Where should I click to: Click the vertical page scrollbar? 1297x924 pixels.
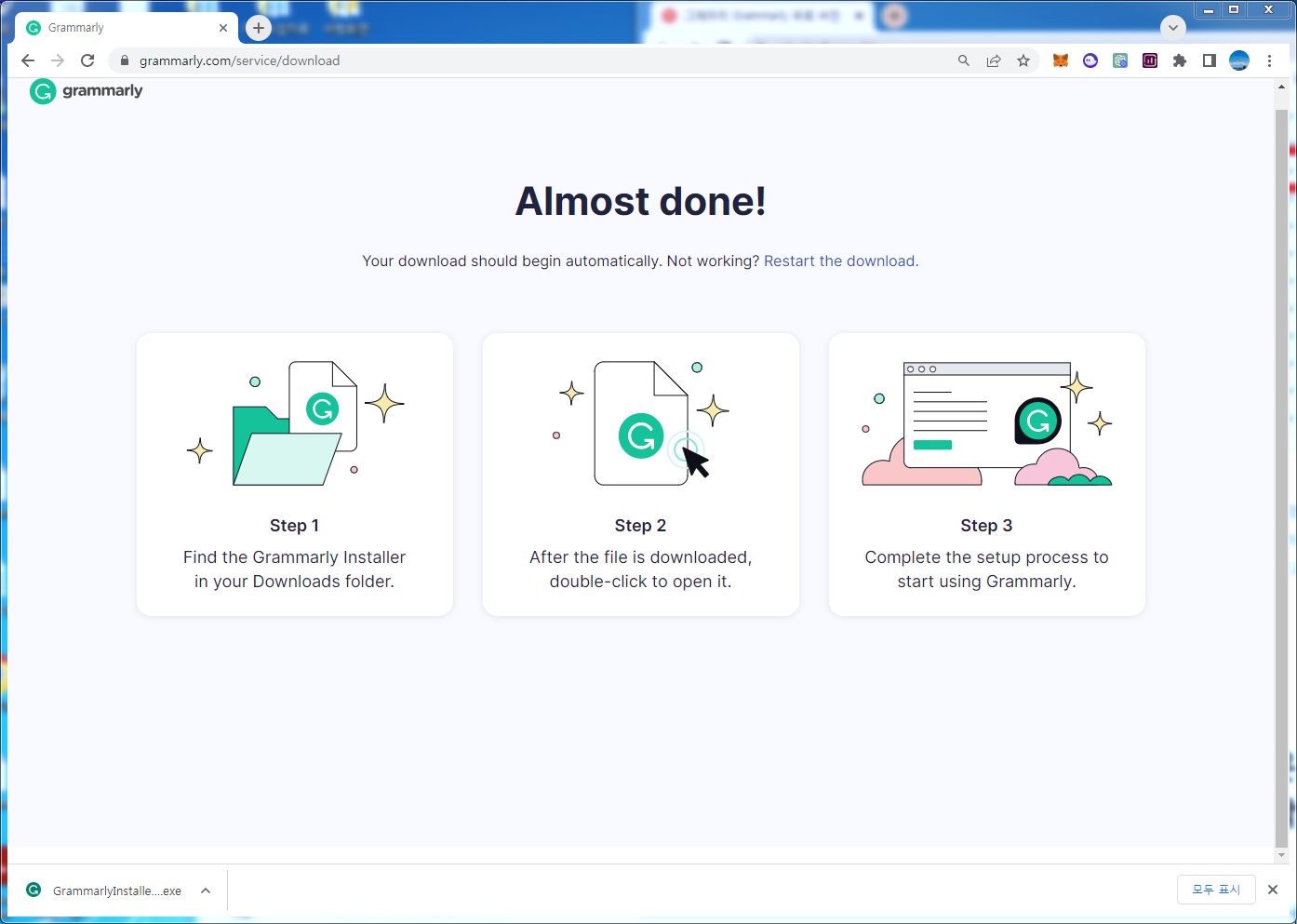(1281, 479)
